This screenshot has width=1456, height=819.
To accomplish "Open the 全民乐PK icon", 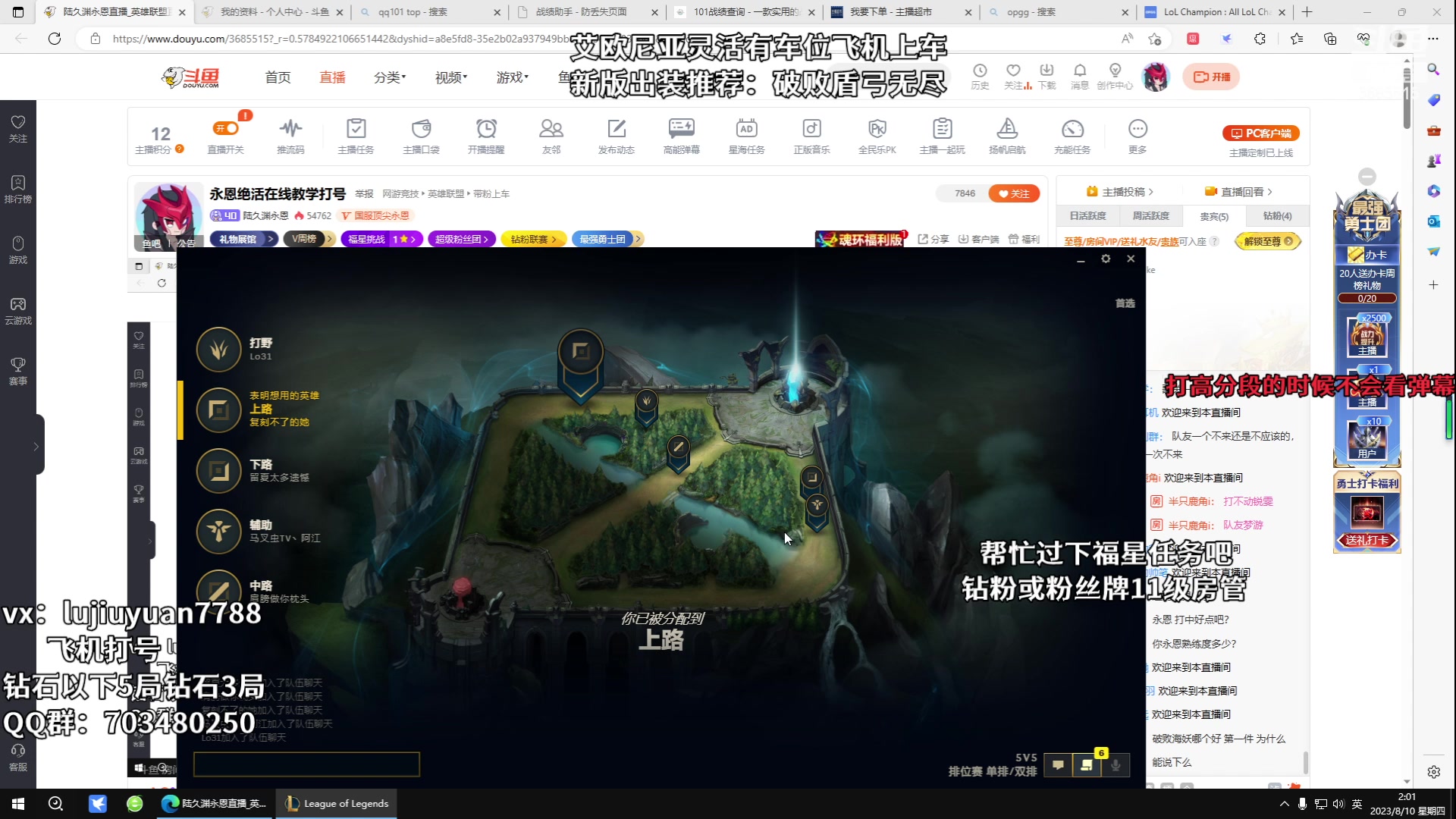I will [x=877, y=136].
